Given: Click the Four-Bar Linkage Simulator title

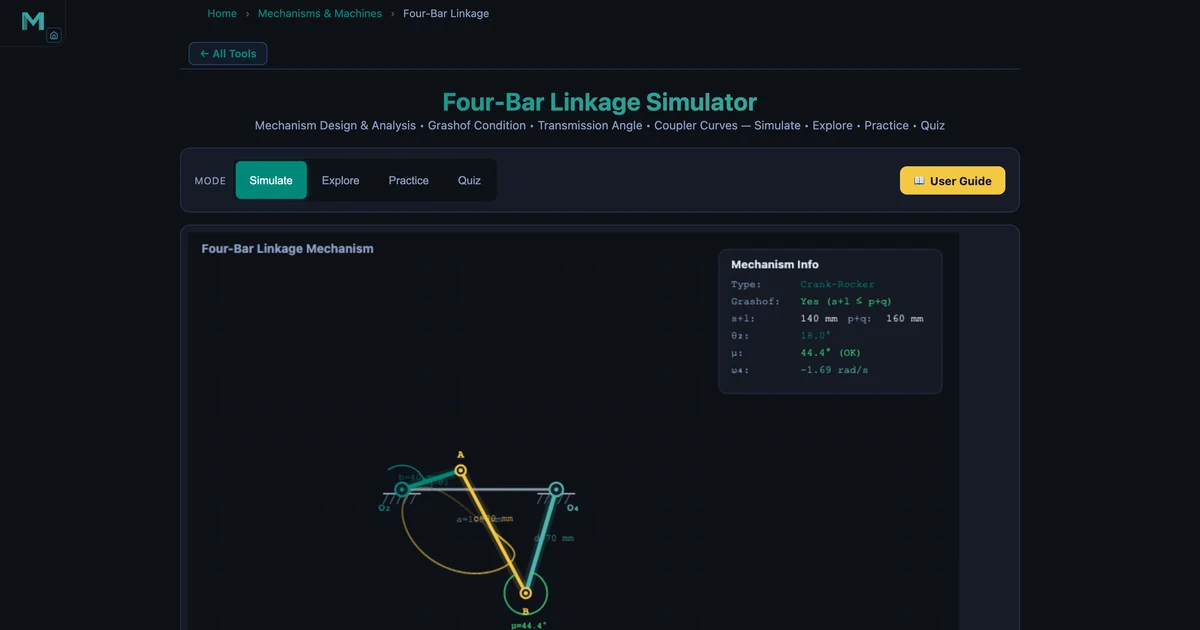Looking at the screenshot, I should tap(600, 102).
